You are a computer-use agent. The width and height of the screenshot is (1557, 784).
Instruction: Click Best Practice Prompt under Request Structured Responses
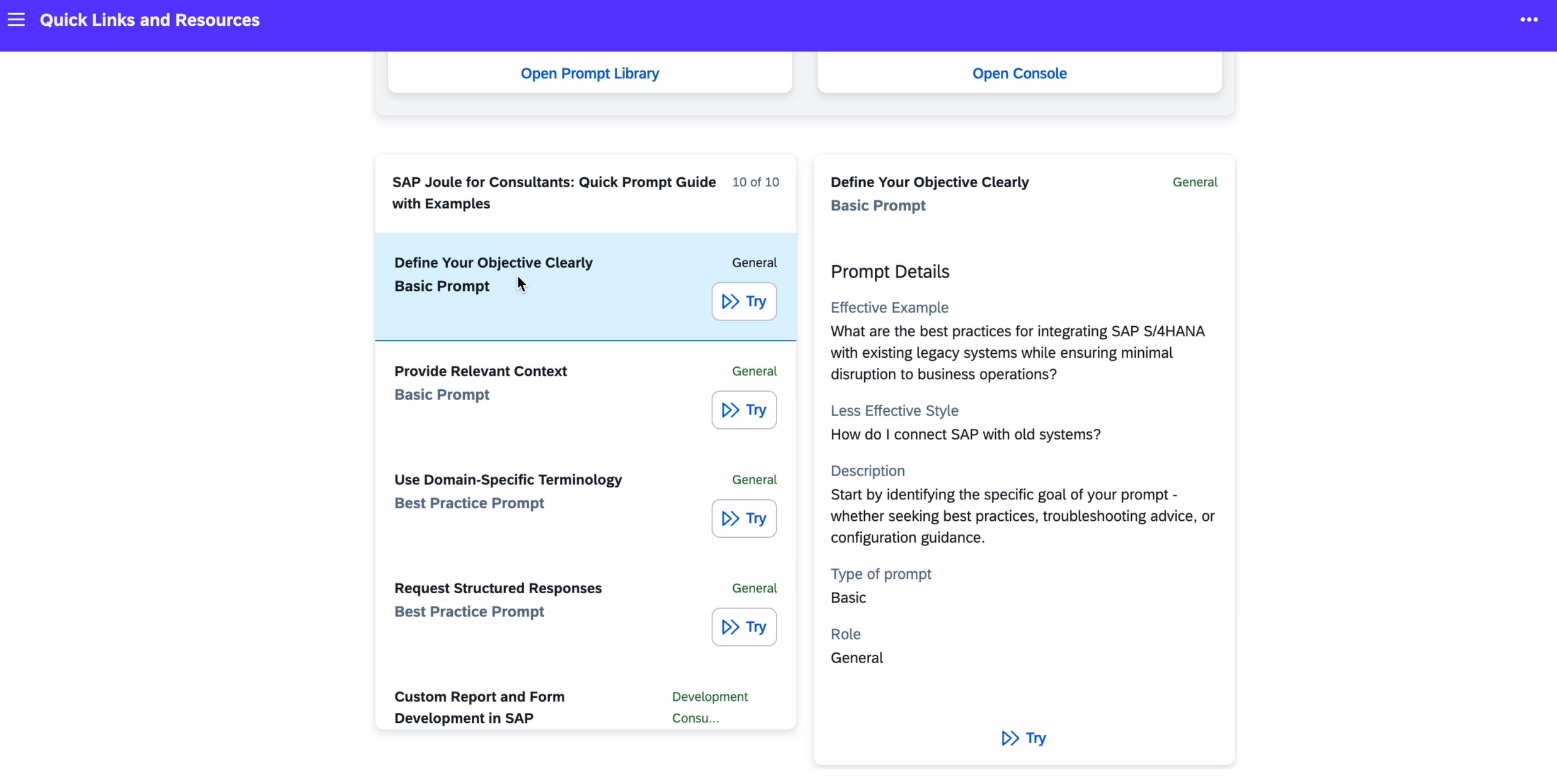click(469, 611)
